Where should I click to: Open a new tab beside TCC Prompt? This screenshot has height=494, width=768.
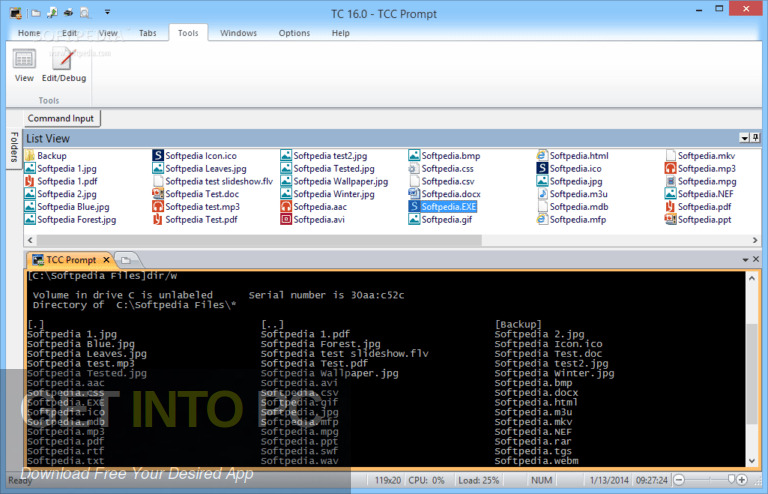tap(126, 260)
